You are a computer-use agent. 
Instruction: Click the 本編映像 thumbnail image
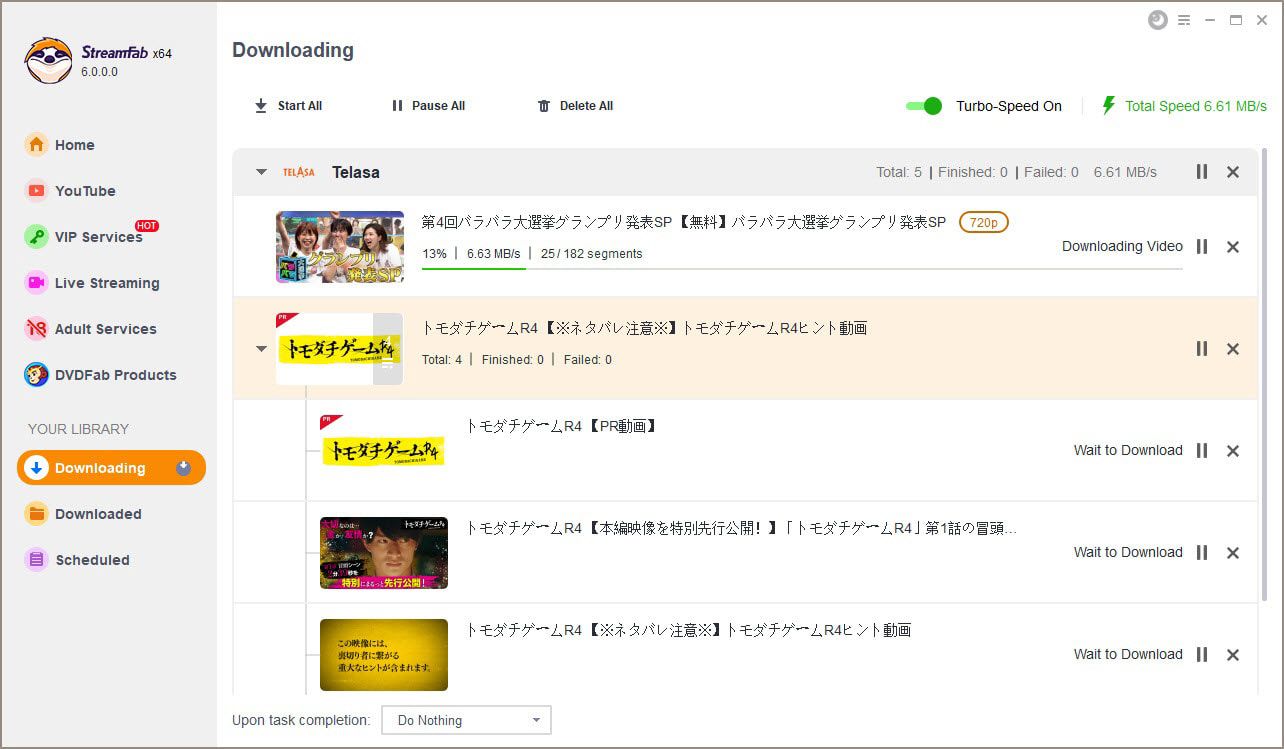[384, 553]
